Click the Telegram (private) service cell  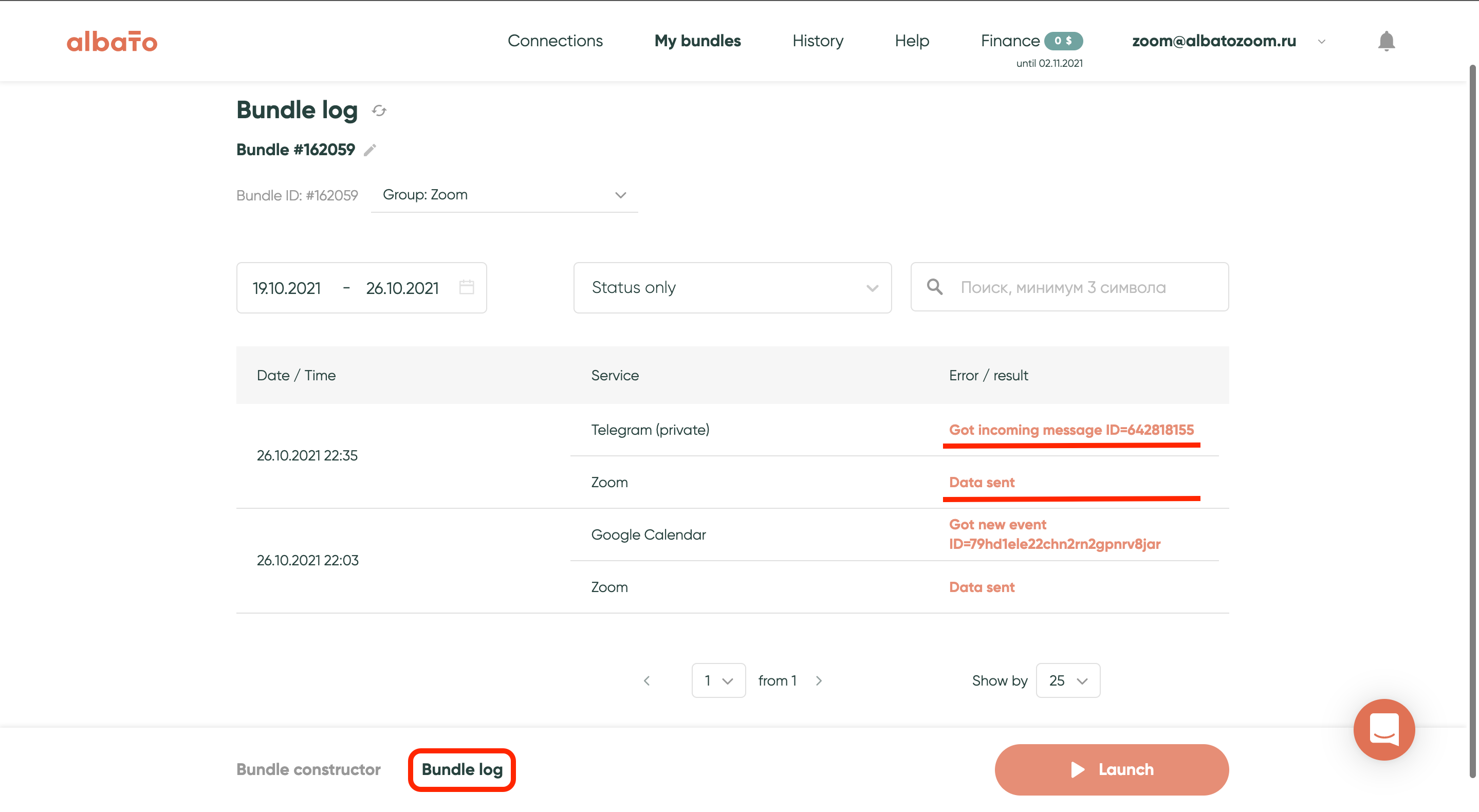click(x=650, y=430)
